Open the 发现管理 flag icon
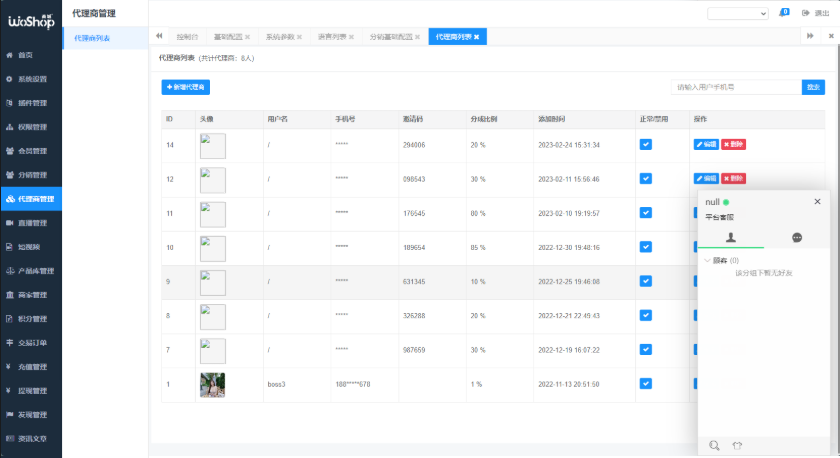This screenshot has width=840, height=458. coord(9,415)
